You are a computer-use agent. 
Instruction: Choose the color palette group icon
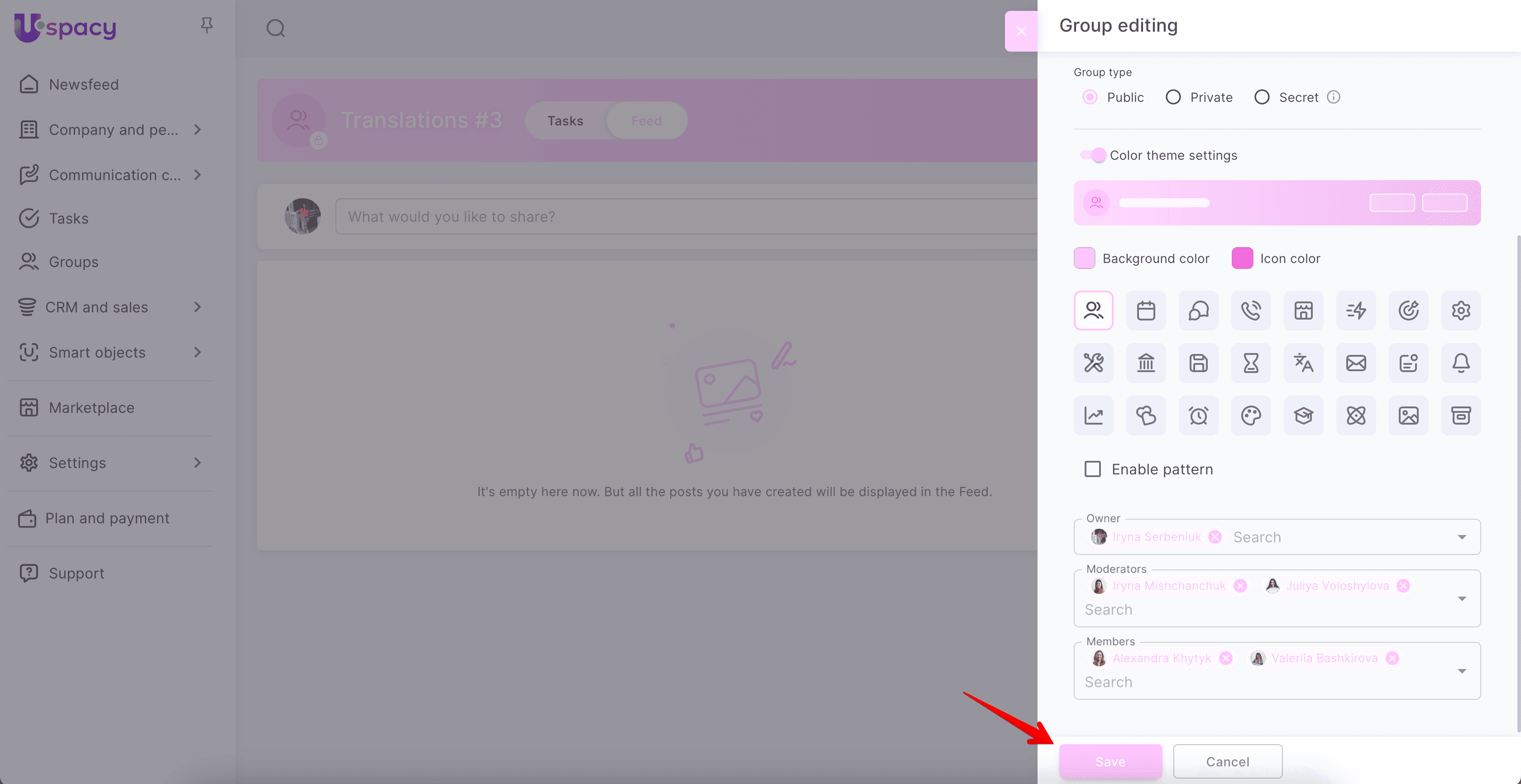[1251, 416]
